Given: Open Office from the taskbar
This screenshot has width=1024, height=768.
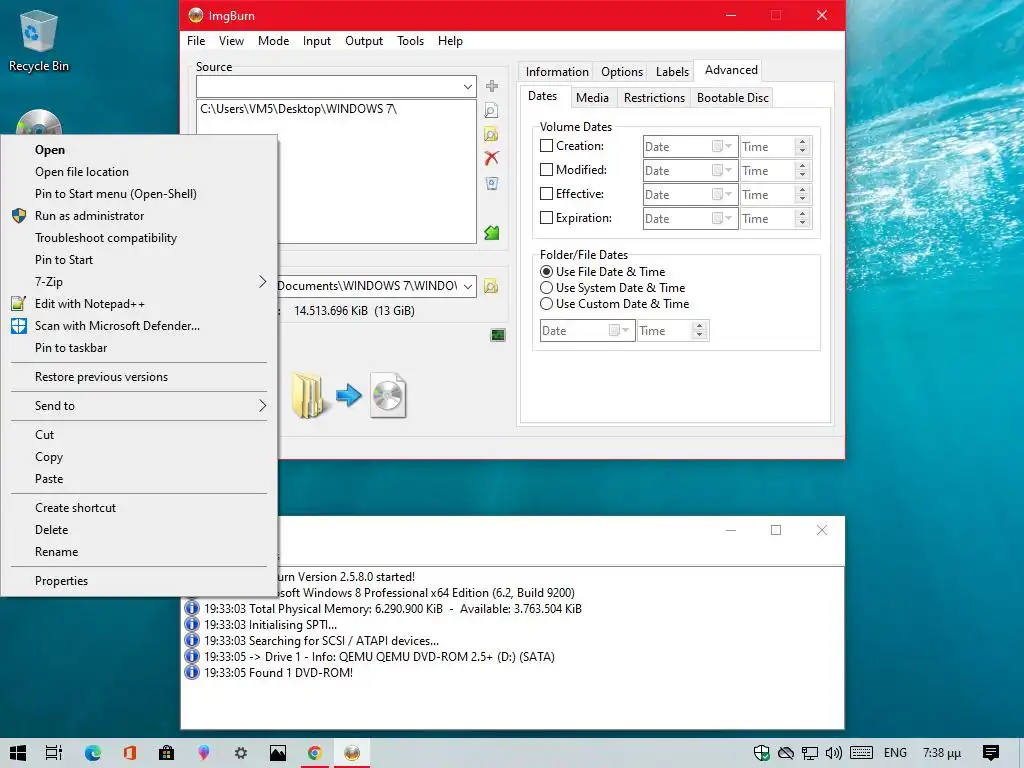Looking at the screenshot, I should point(129,753).
